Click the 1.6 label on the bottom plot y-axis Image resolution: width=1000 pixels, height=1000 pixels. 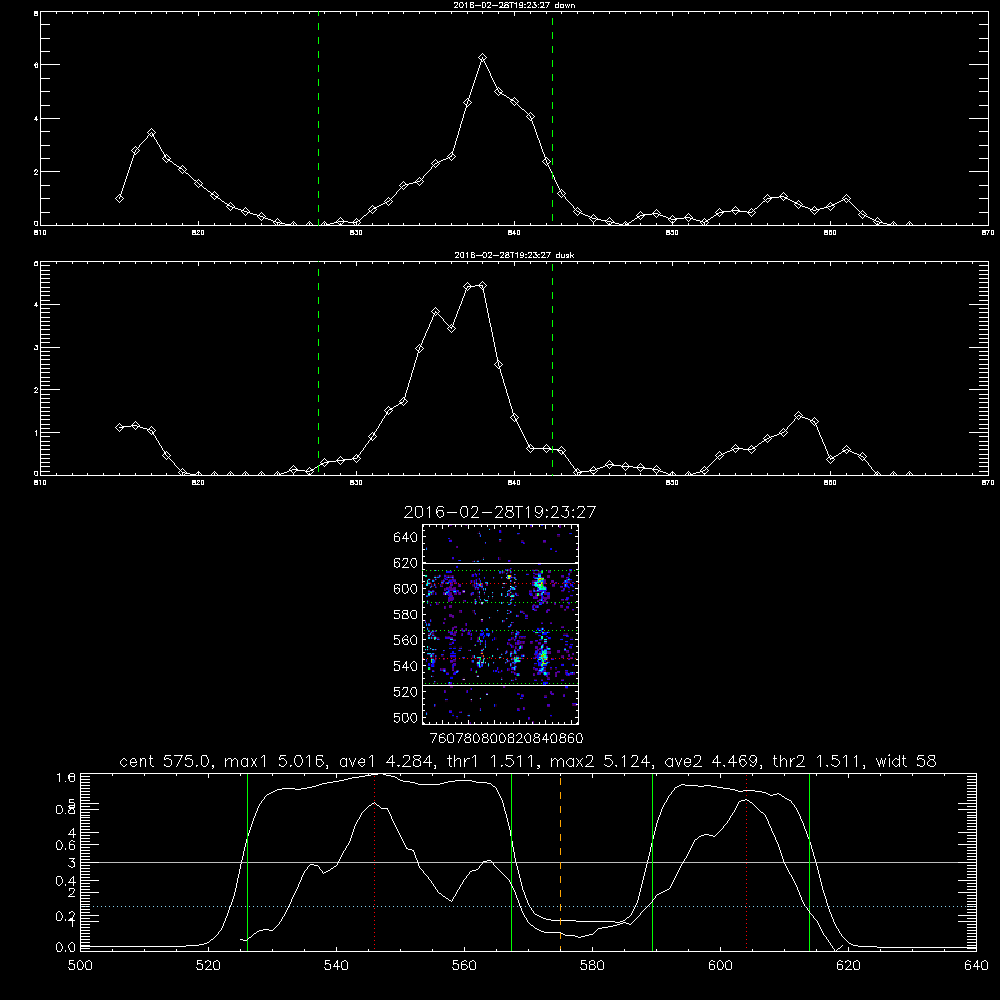(x=66, y=778)
